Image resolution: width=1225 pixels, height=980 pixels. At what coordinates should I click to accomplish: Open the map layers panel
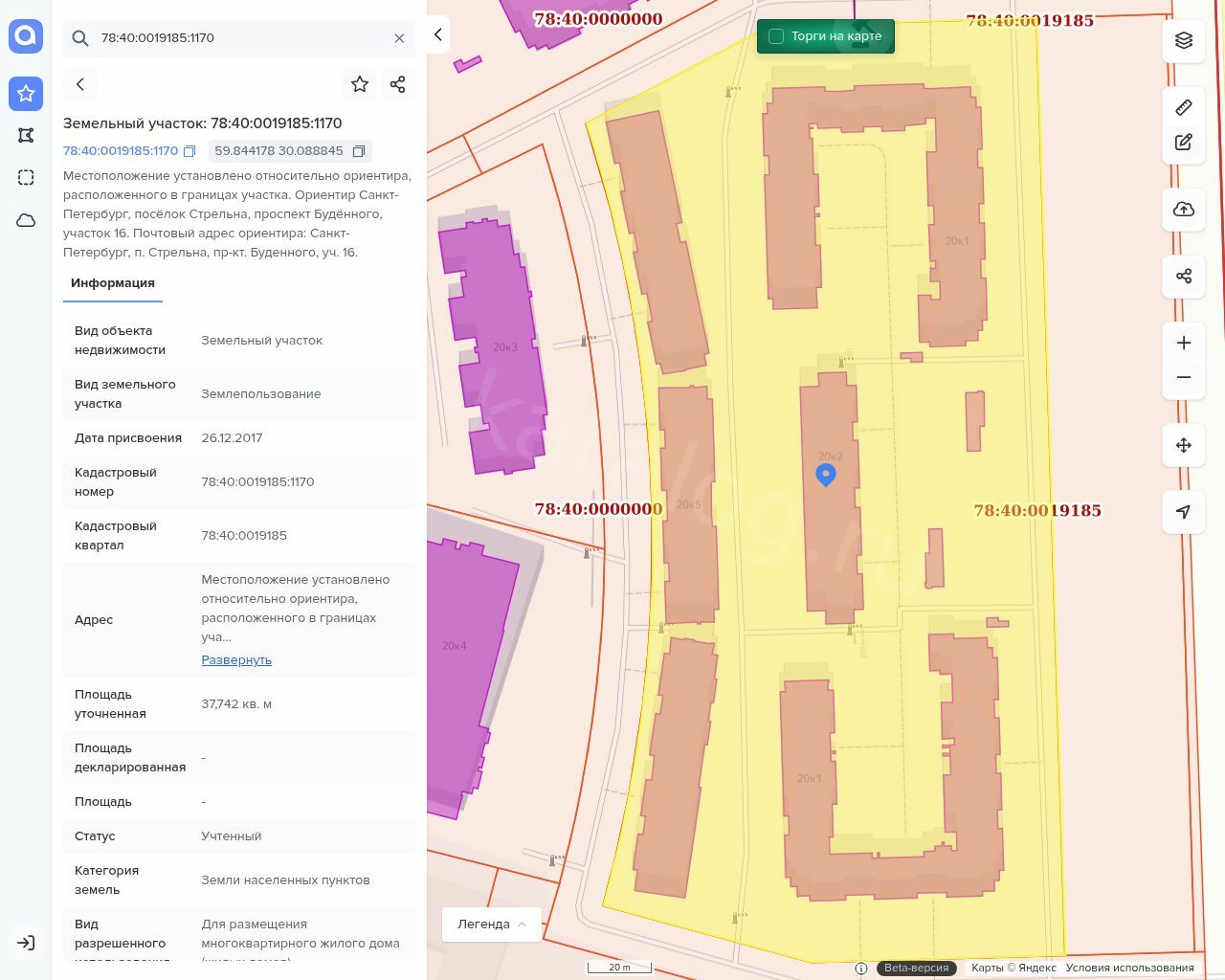pyautogui.click(x=1184, y=40)
